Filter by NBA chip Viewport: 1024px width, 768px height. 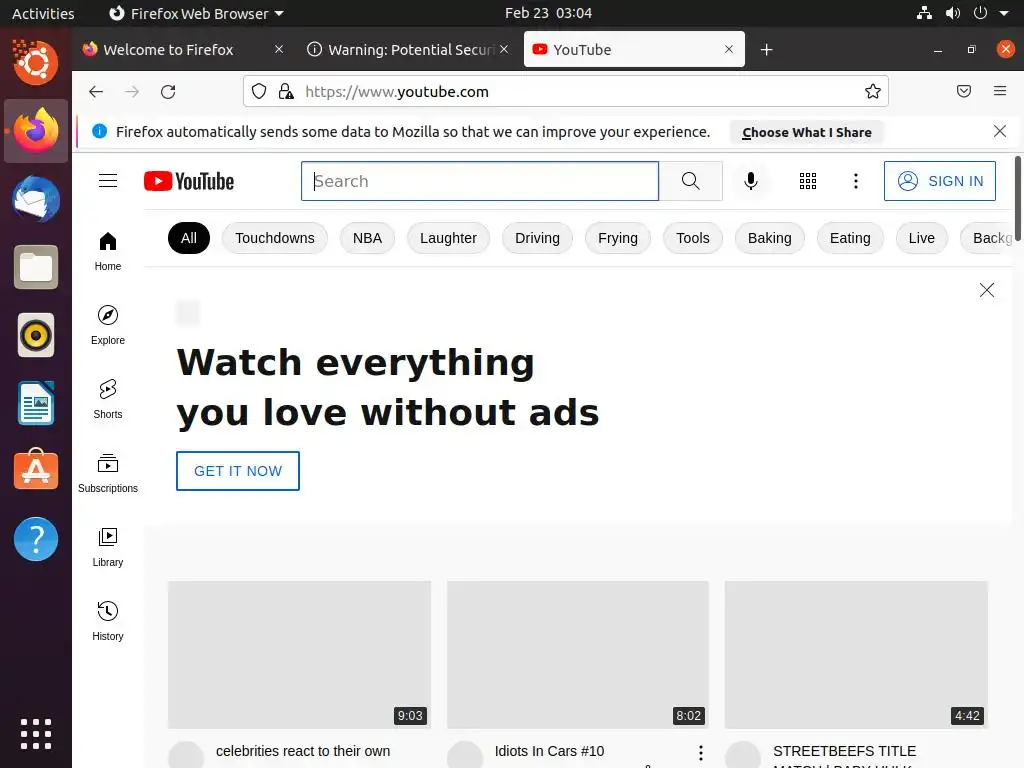[367, 238]
